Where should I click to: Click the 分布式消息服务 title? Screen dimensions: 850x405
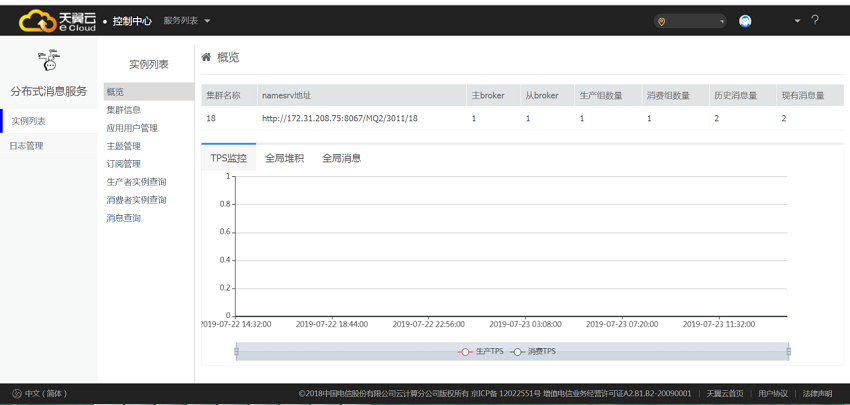point(49,92)
